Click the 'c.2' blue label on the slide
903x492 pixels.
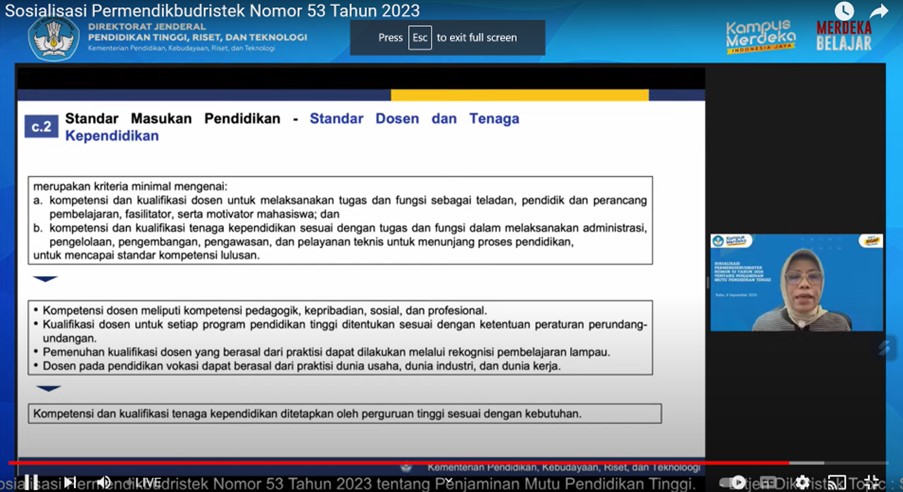(x=41, y=127)
